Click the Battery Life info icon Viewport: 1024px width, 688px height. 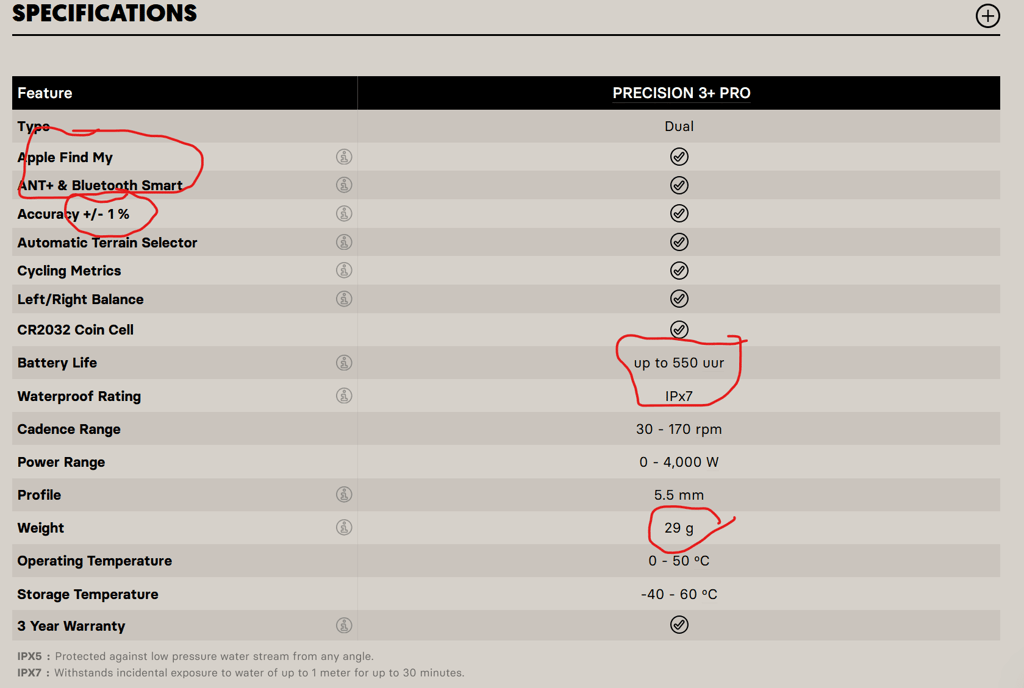(x=344, y=363)
